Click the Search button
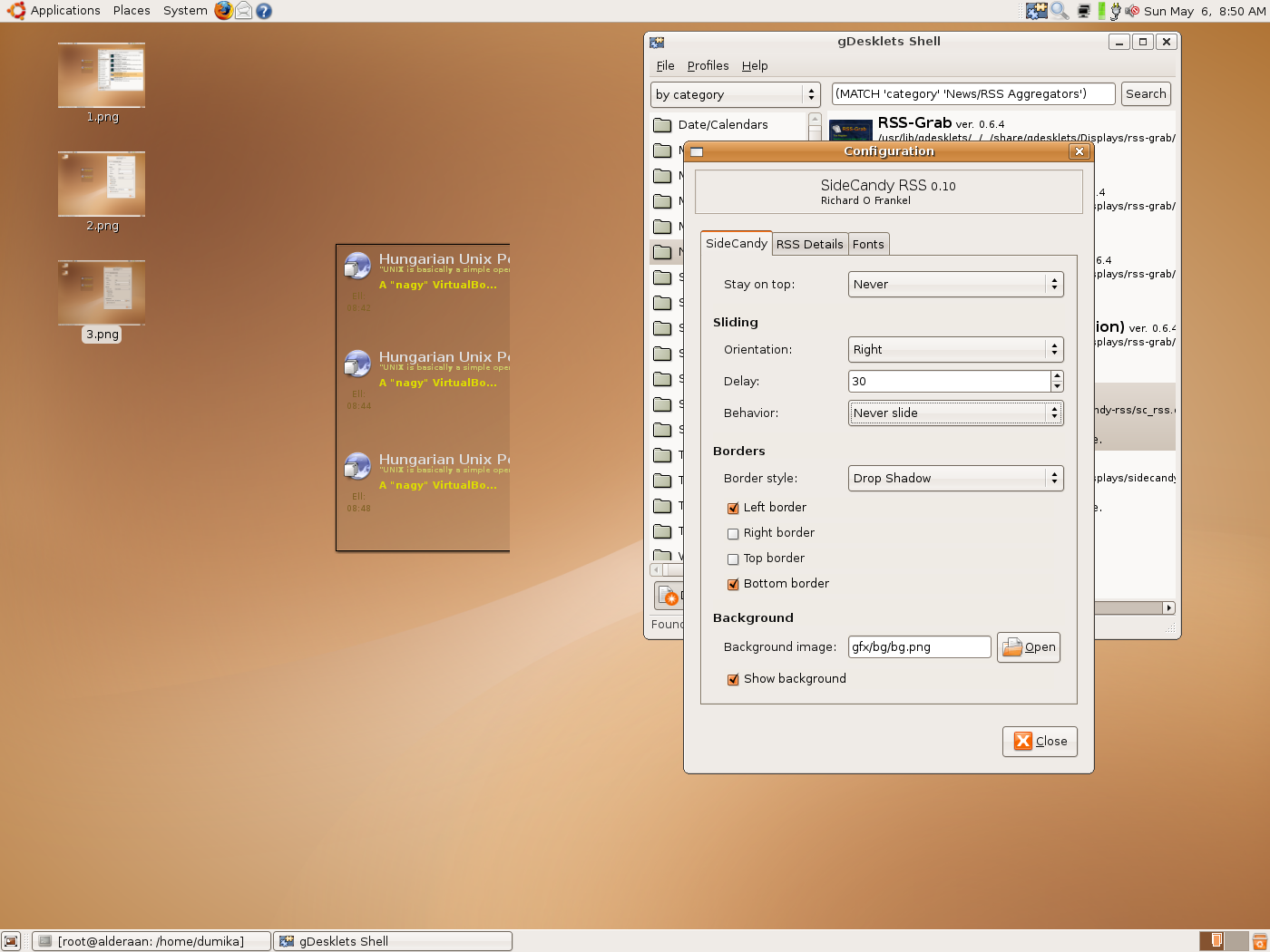 point(1146,94)
